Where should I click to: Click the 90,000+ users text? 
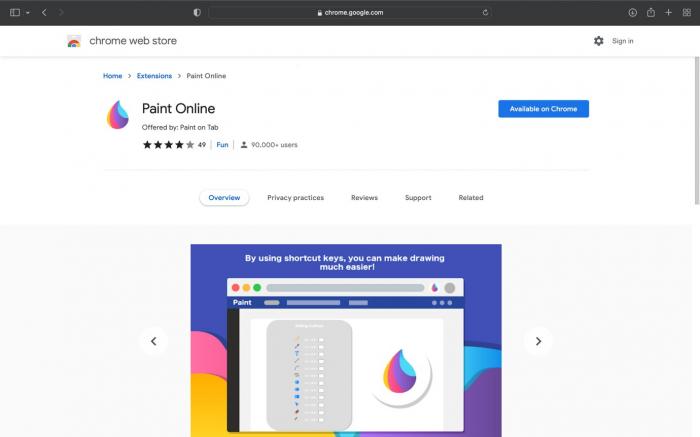274,145
